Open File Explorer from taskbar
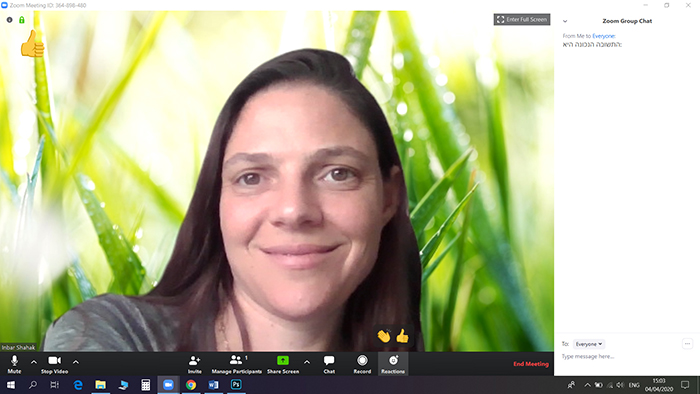Viewport: 700px width, 394px height. click(100, 385)
